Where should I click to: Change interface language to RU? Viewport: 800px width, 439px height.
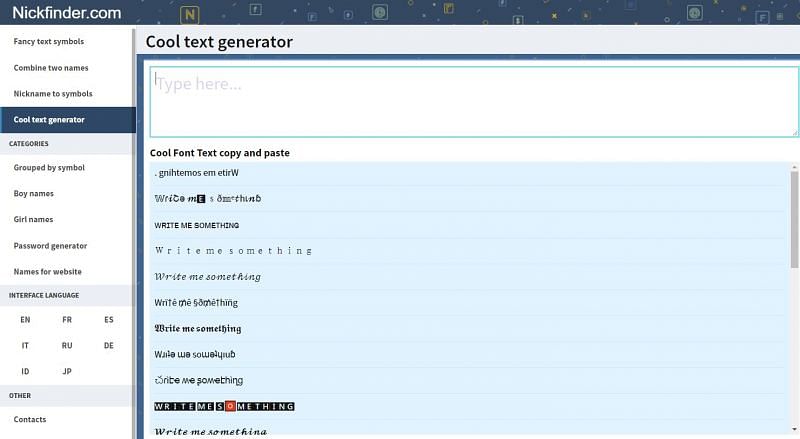(x=67, y=346)
